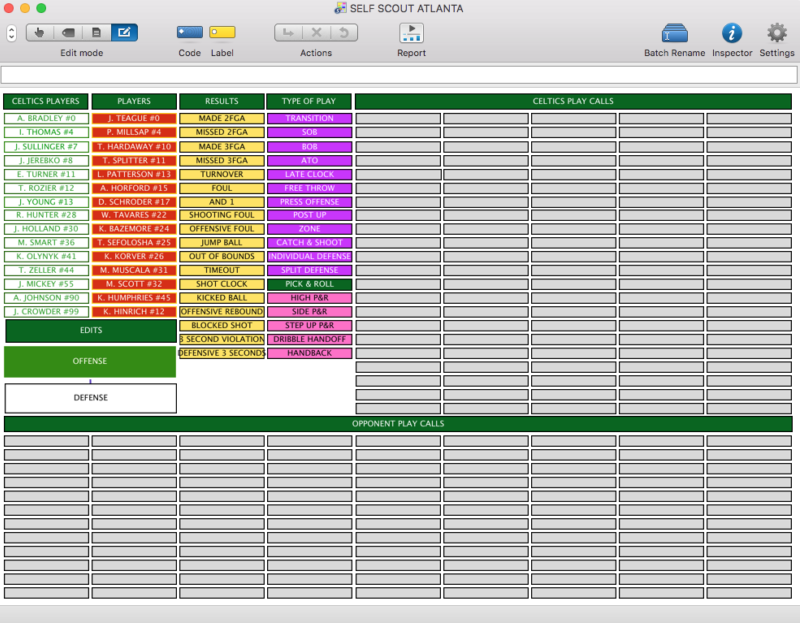
Task: Click the EDITS button
Action: click(91, 331)
